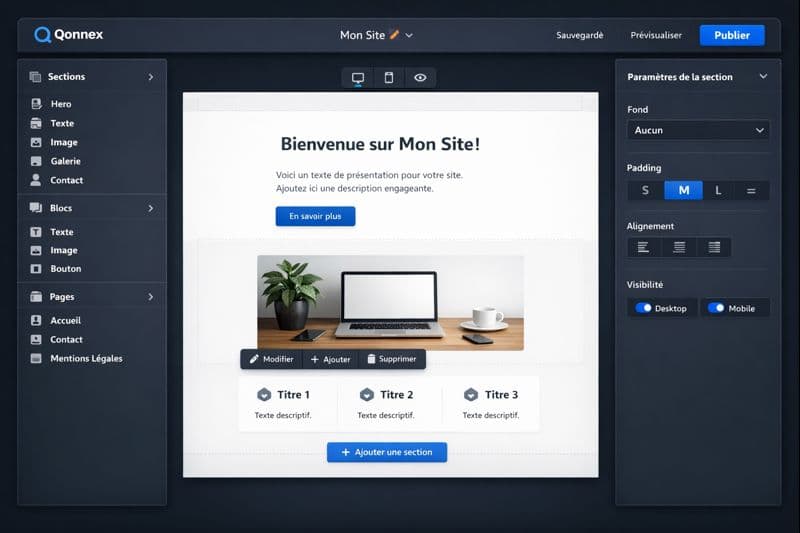
Task: Click the presentation text paragraph
Action: coord(369,182)
